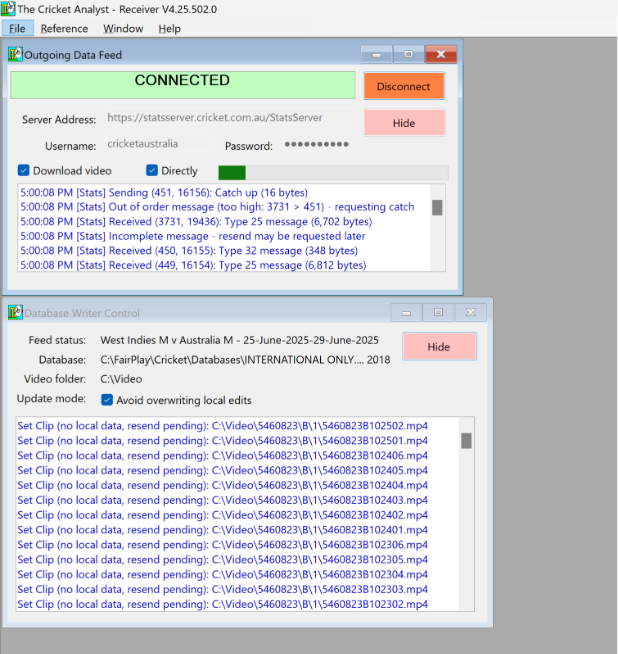Click the Server Address field
This screenshot has height=654, width=618.
pyautogui.click(x=229, y=118)
